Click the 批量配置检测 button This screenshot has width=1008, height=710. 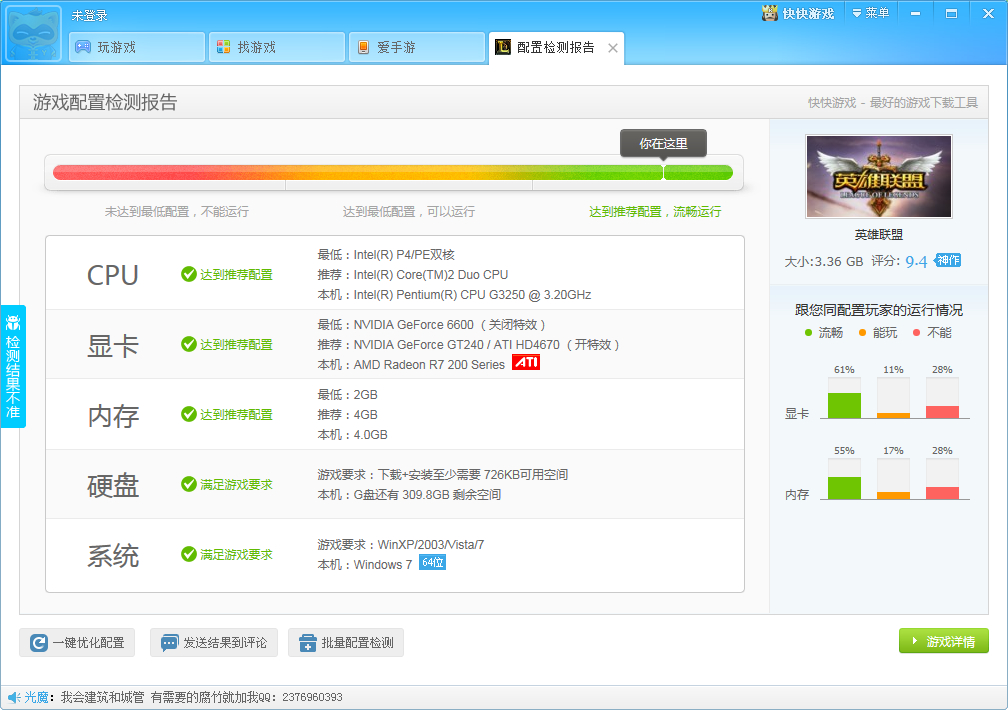346,642
